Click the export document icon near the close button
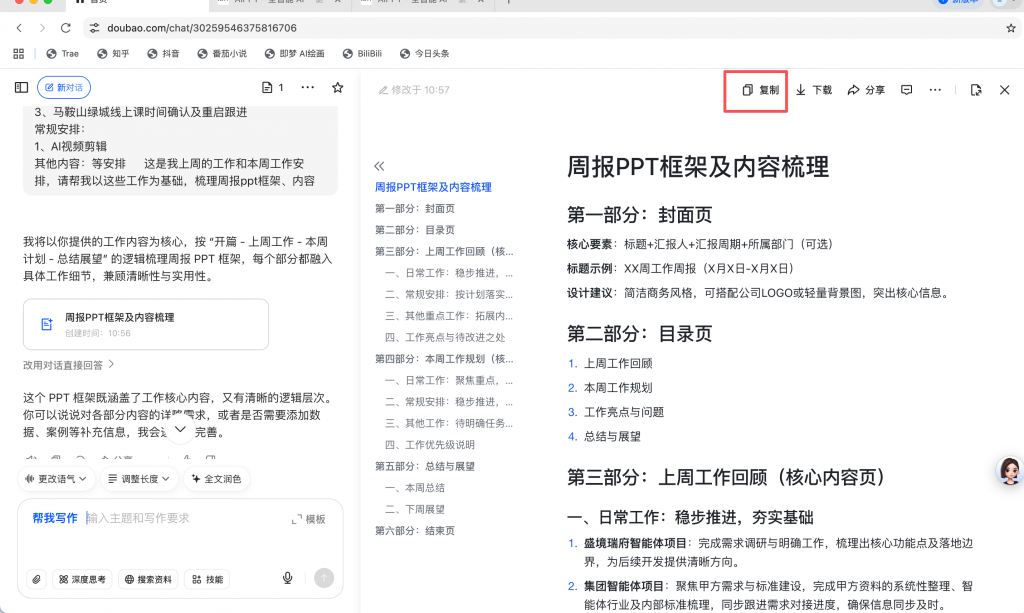Screen dimensions: 1024x613 click(976, 89)
